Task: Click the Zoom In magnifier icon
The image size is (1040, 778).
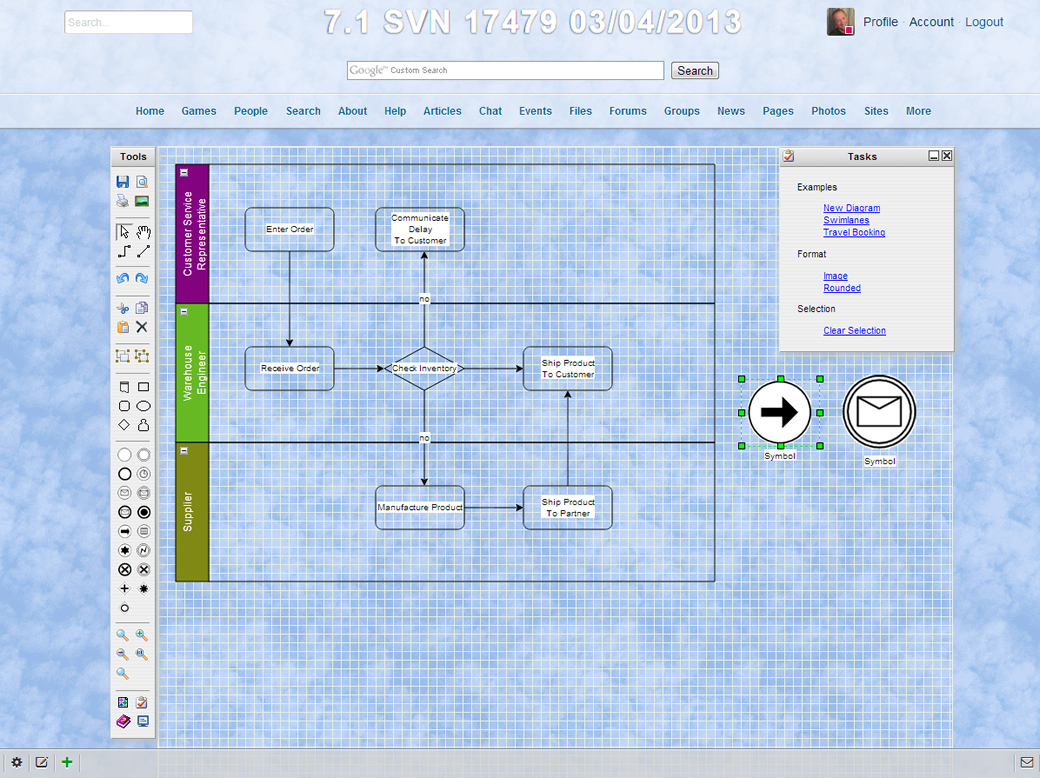Action: [x=142, y=635]
